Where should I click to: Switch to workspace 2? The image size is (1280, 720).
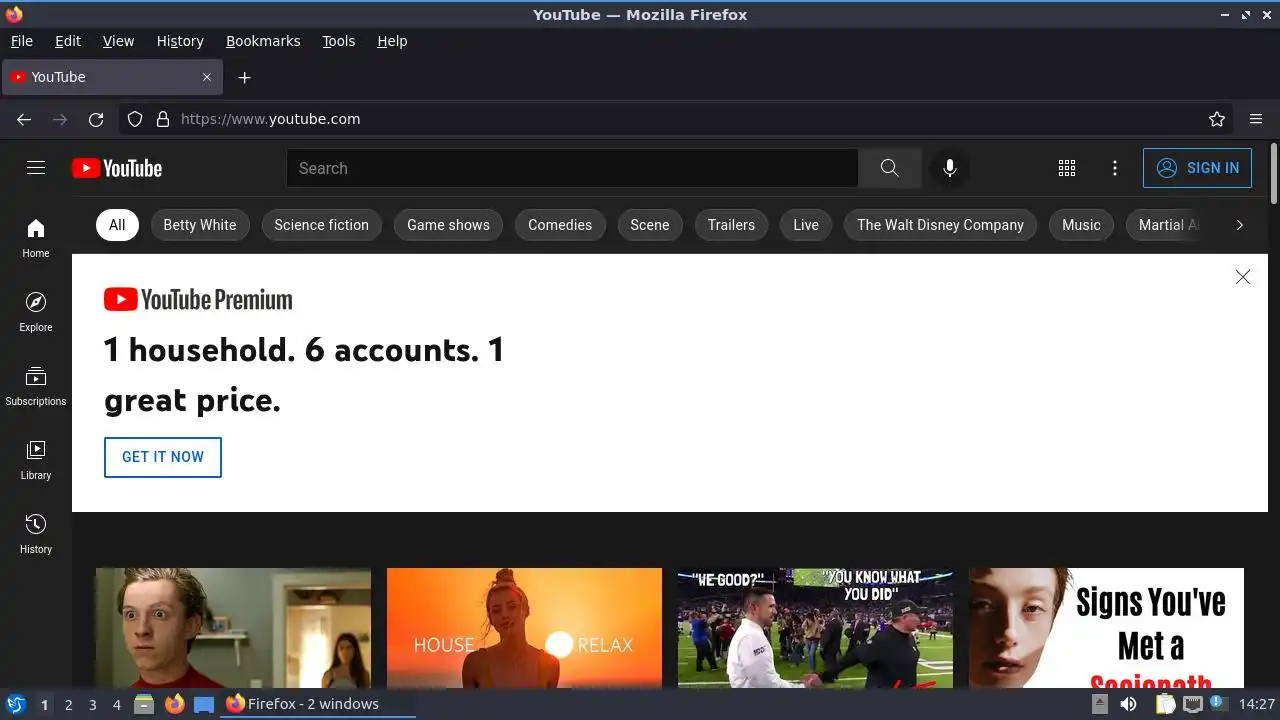tap(68, 704)
